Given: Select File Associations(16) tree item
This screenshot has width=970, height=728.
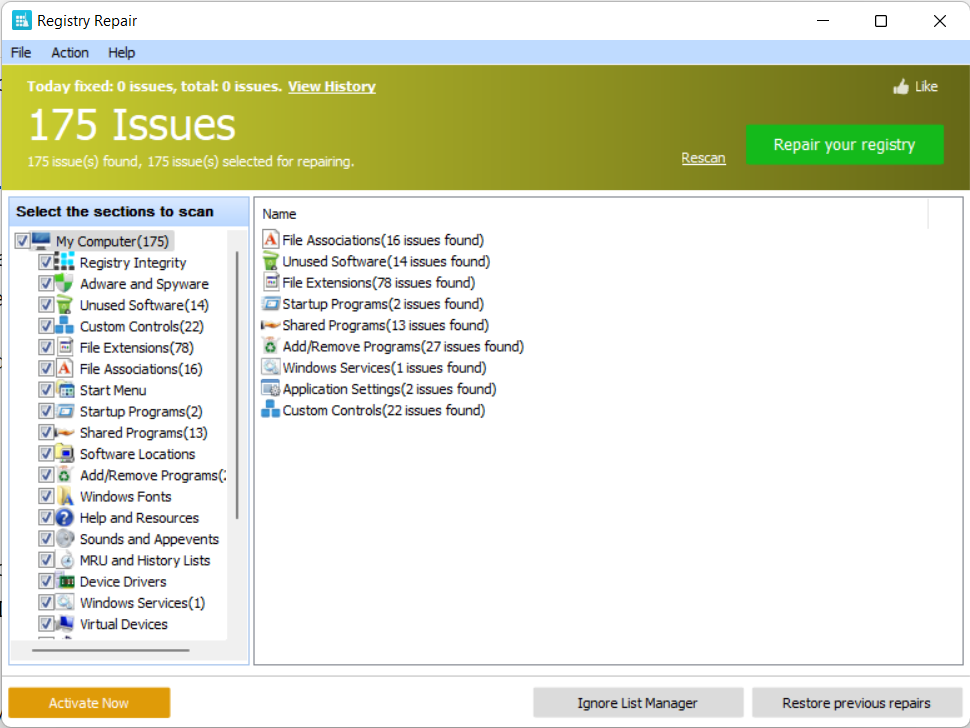Looking at the screenshot, I should click(x=141, y=369).
